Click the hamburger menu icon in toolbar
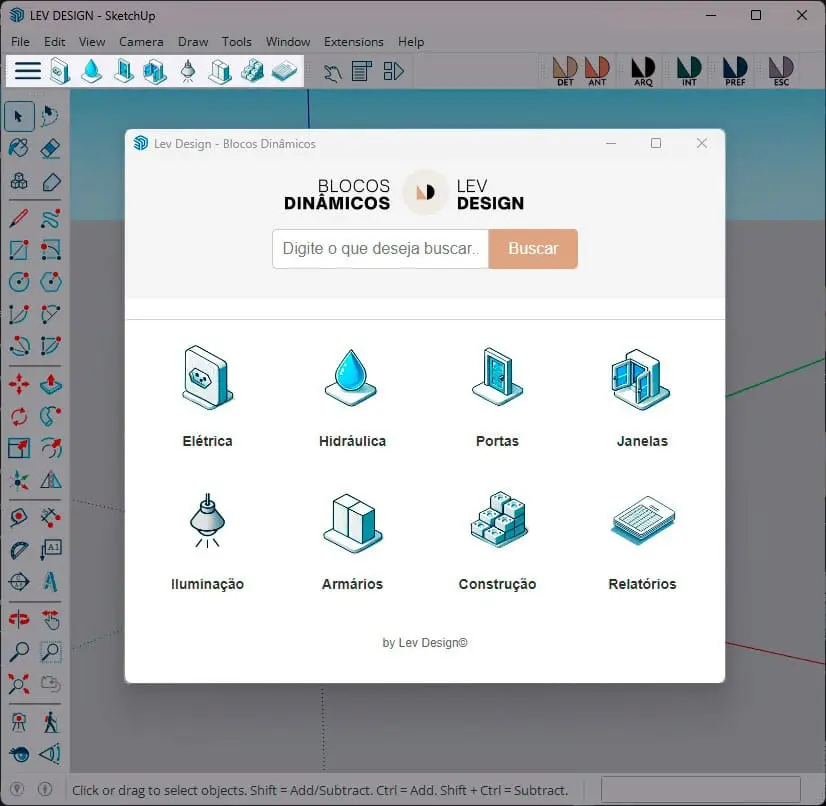Viewport: 826px width, 806px height. [27, 71]
